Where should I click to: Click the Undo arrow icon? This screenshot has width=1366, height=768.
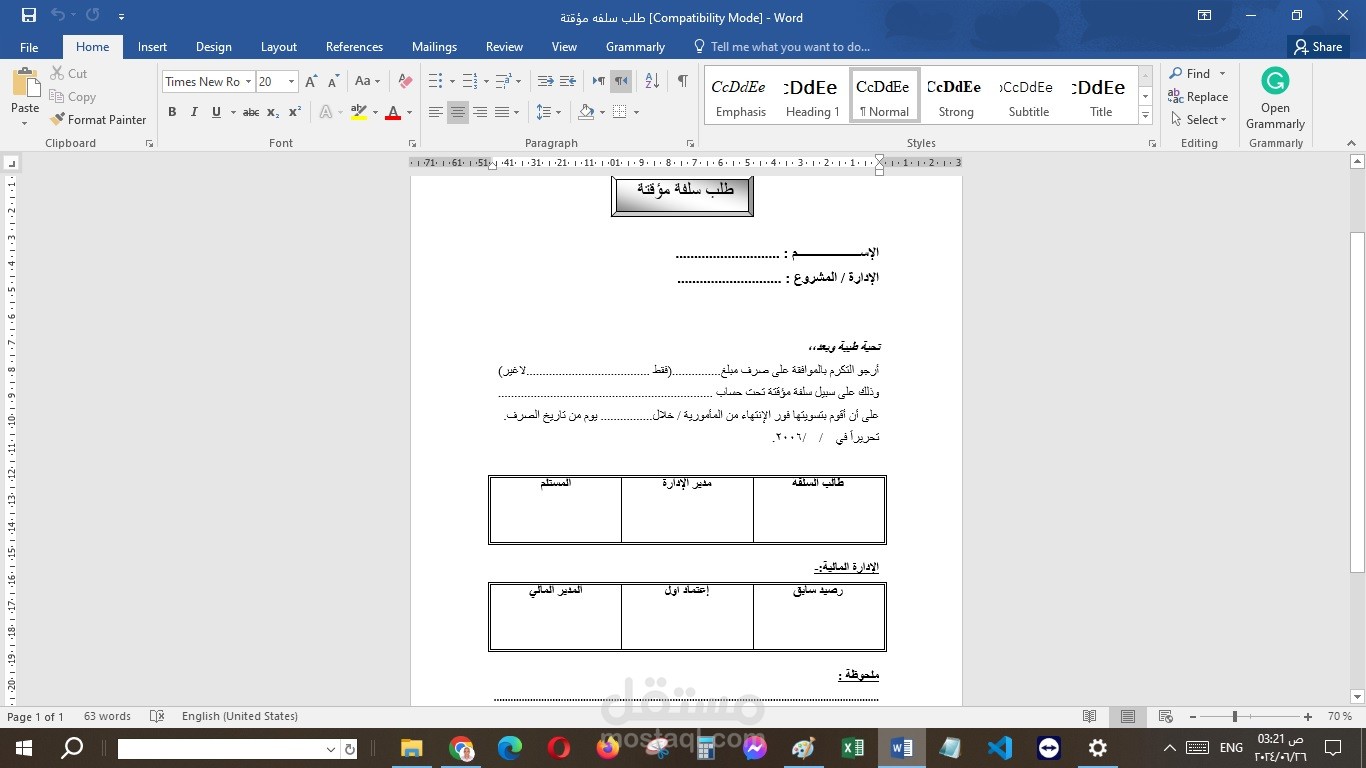[58, 16]
